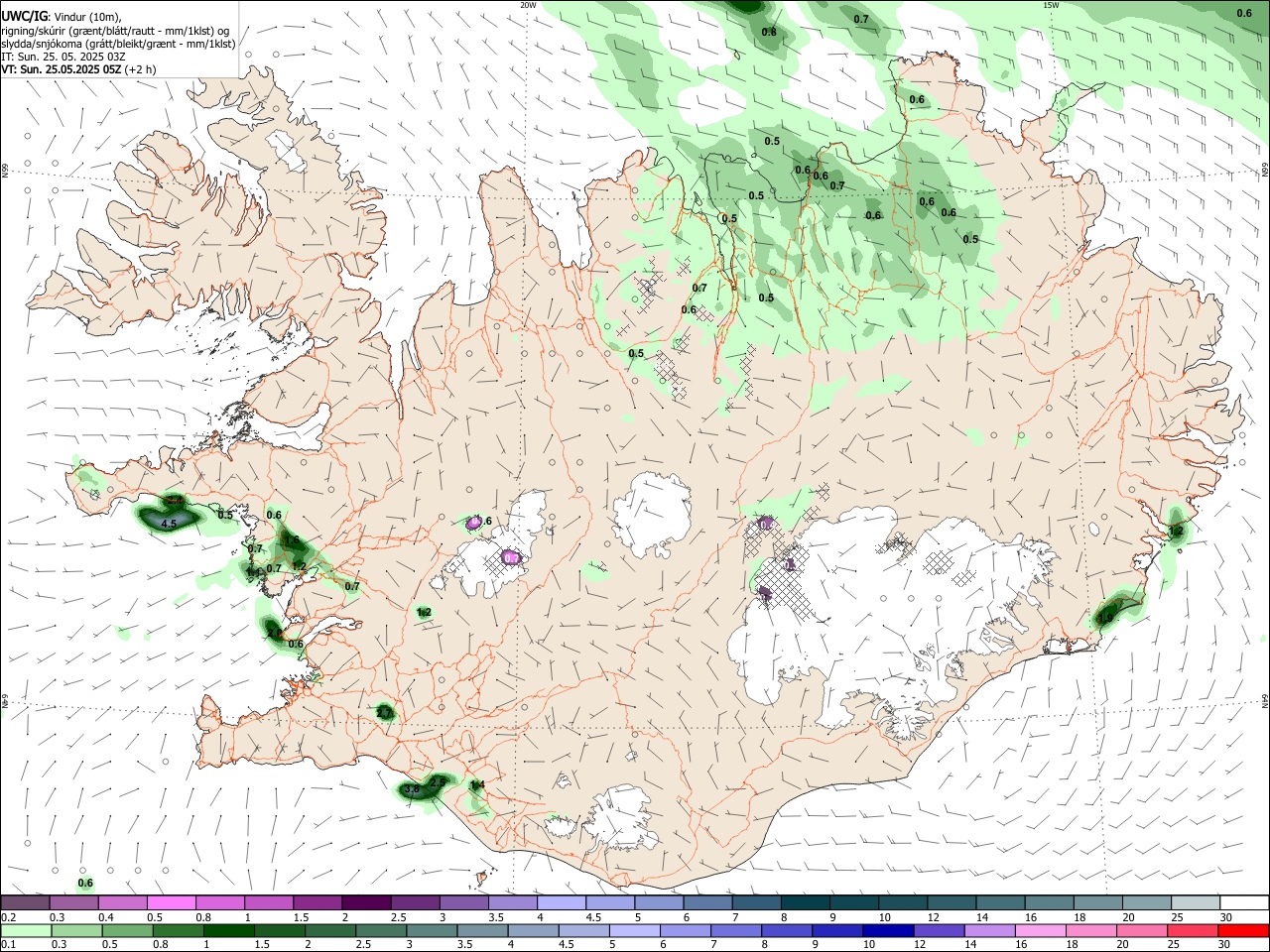Click the white 30 swatch in top legend row
The height and width of the screenshot is (952, 1270).
1244,902
